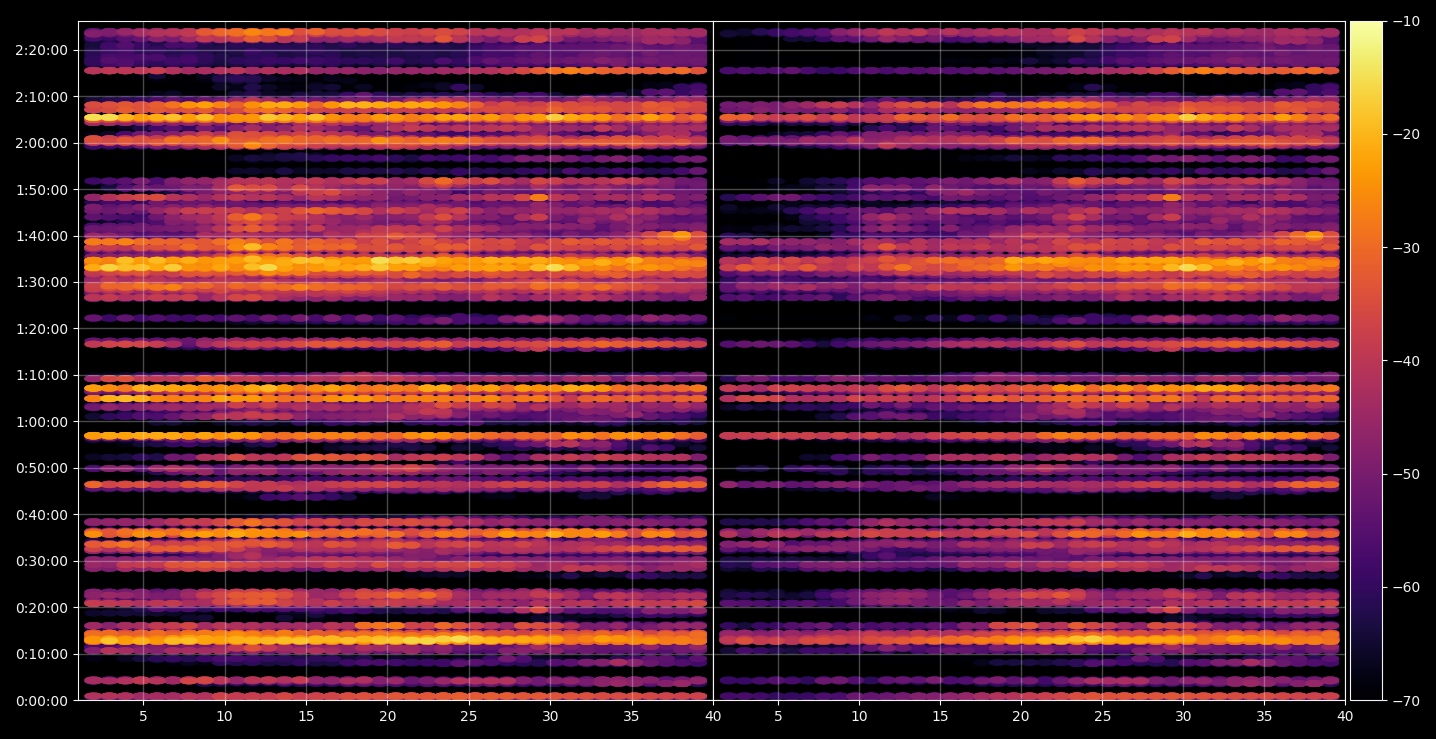Click x-axis tick 10 of the left subplot
Viewport: 1436px width, 739px height.
pyautogui.click(x=224, y=716)
